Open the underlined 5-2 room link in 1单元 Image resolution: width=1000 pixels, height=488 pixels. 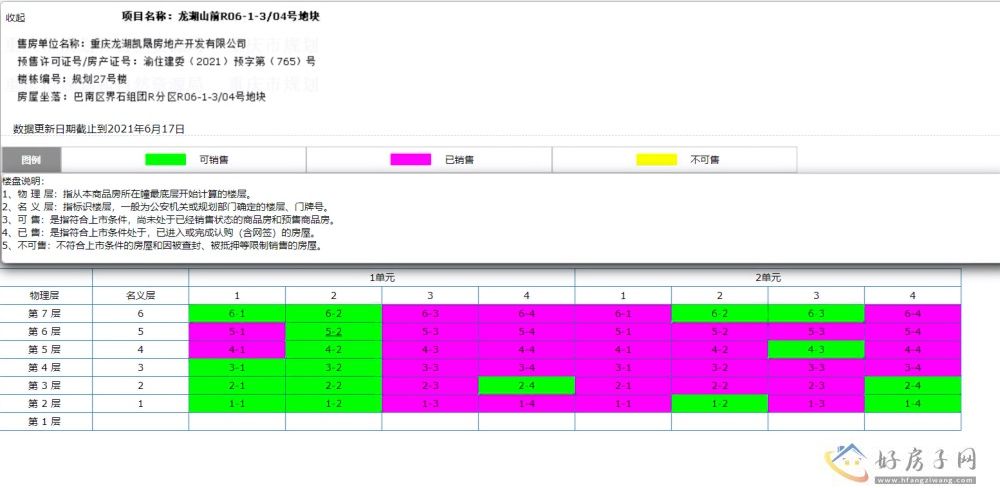334,332
